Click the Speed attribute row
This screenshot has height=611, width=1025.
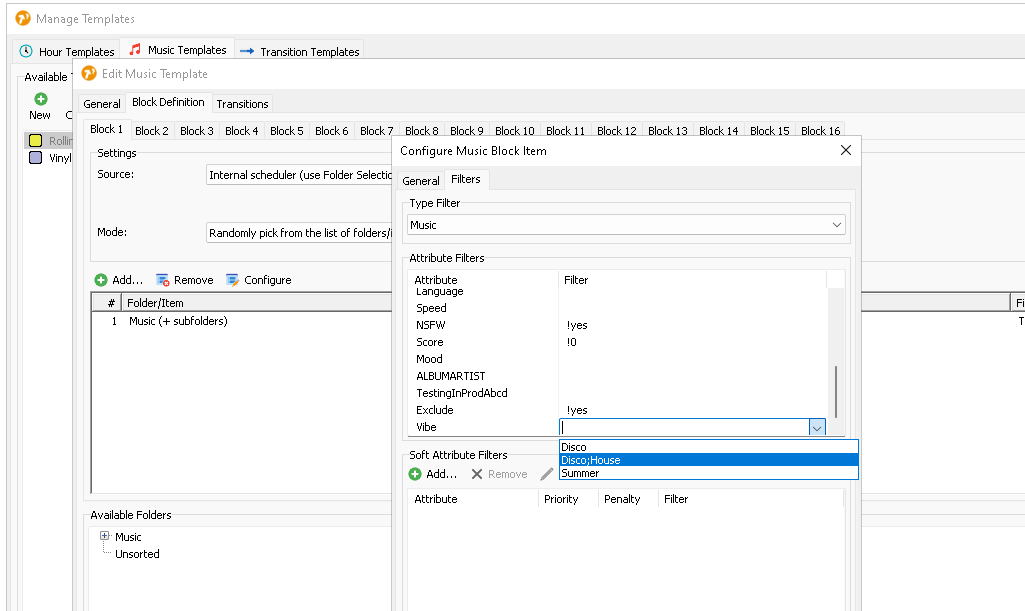pos(617,308)
